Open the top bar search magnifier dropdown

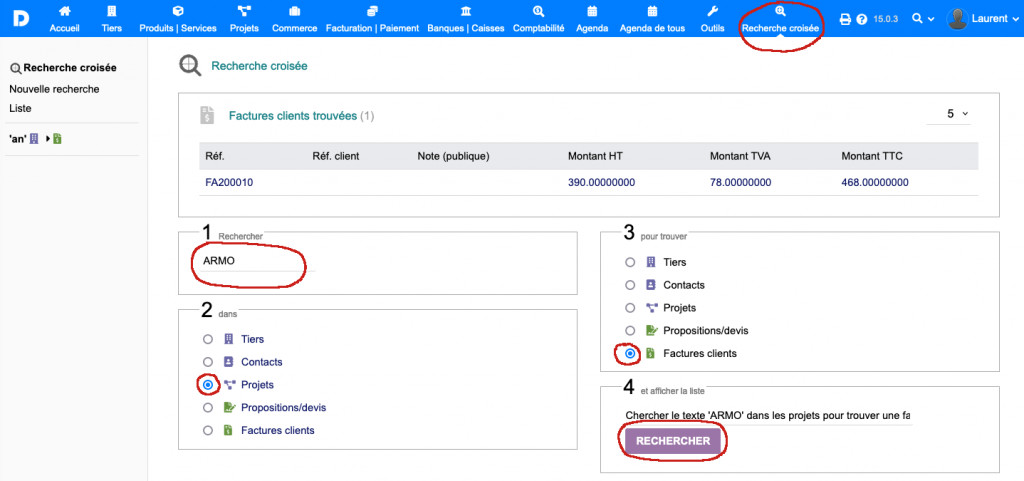click(923, 19)
